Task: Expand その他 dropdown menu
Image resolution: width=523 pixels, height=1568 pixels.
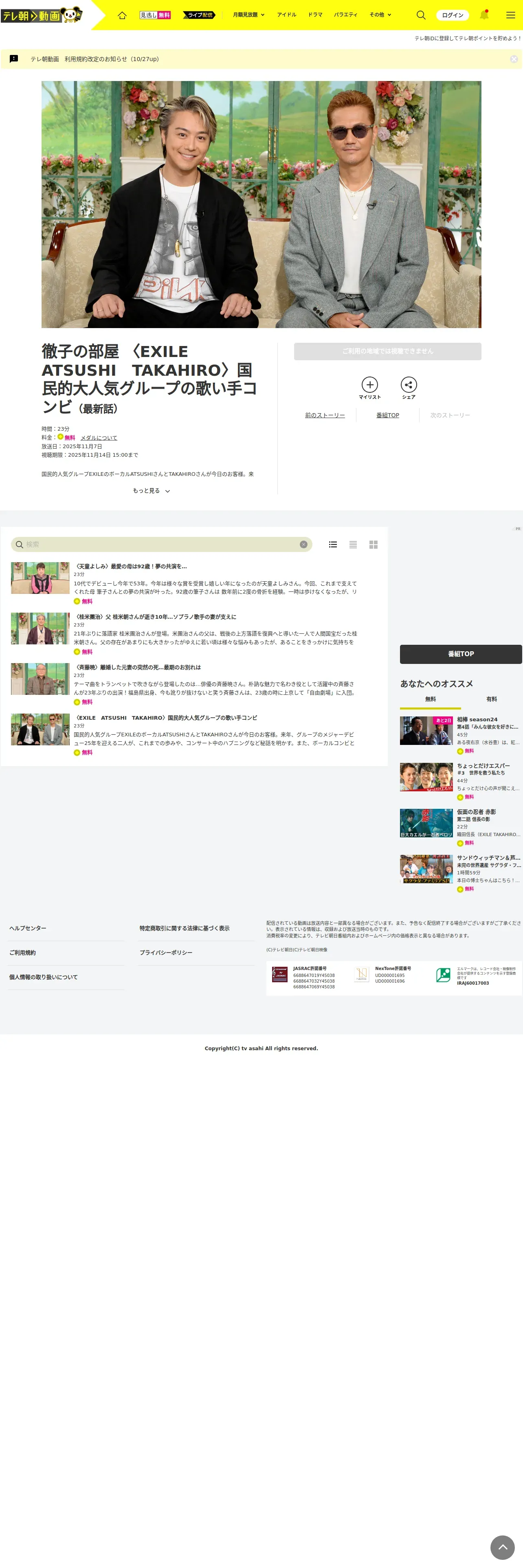Action: click(x=380, y=15)
